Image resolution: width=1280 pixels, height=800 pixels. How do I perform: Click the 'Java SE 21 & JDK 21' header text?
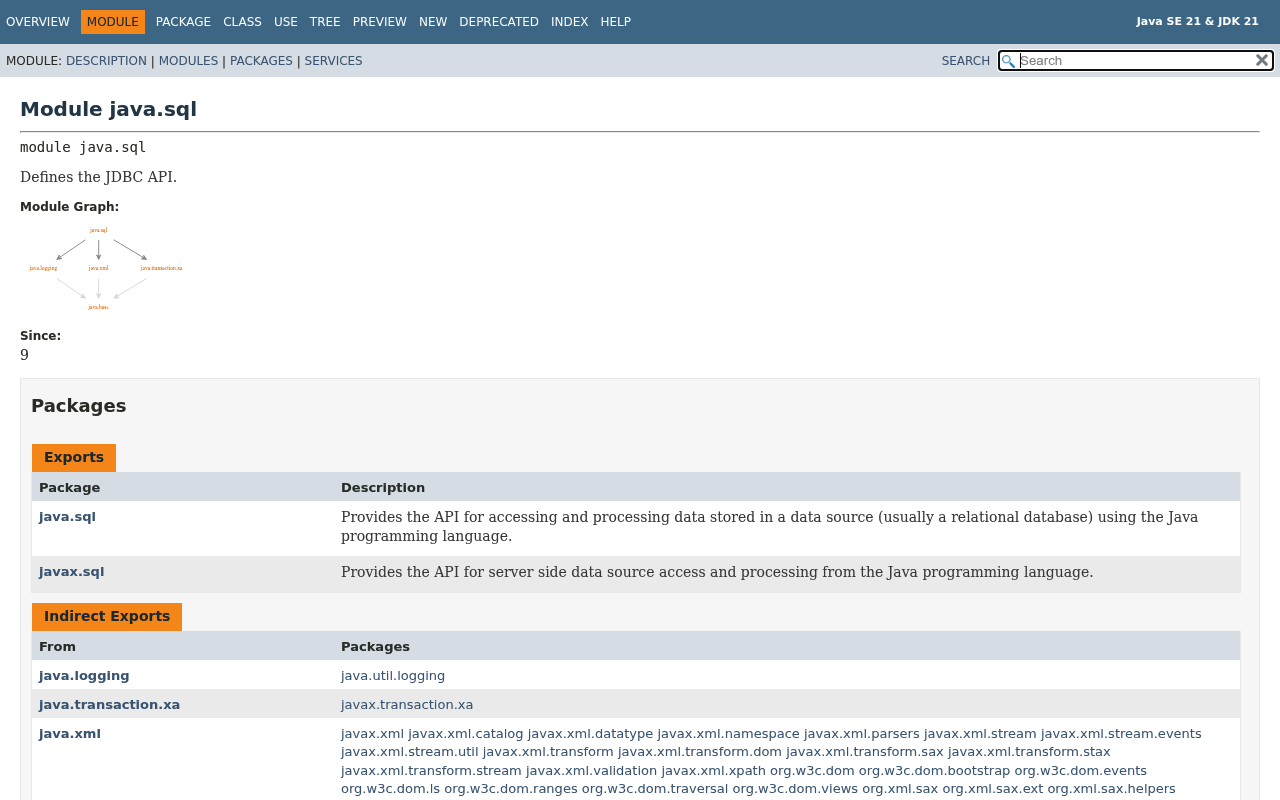(x=1198, y=21)
